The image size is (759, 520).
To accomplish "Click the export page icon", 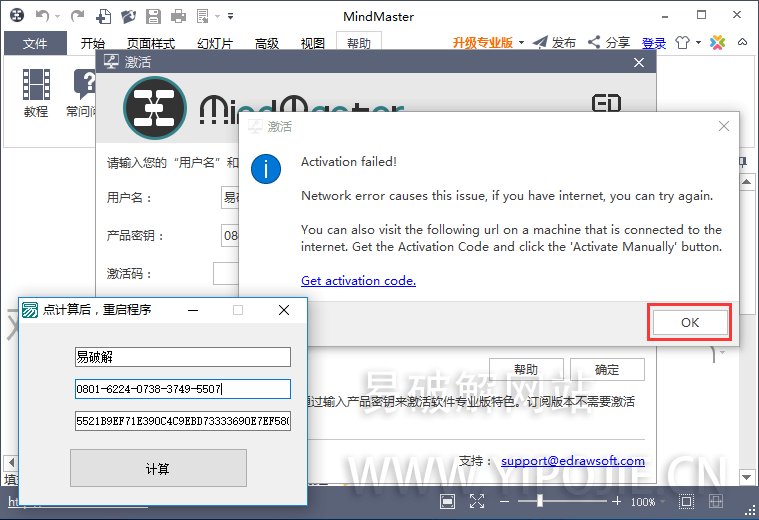I will (203, 16).
